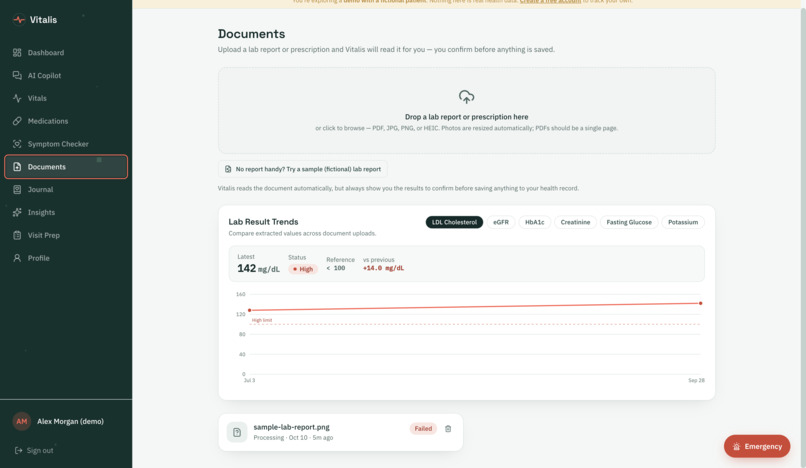
Task: Click the Profile person icon
Action: coord(17,258)
